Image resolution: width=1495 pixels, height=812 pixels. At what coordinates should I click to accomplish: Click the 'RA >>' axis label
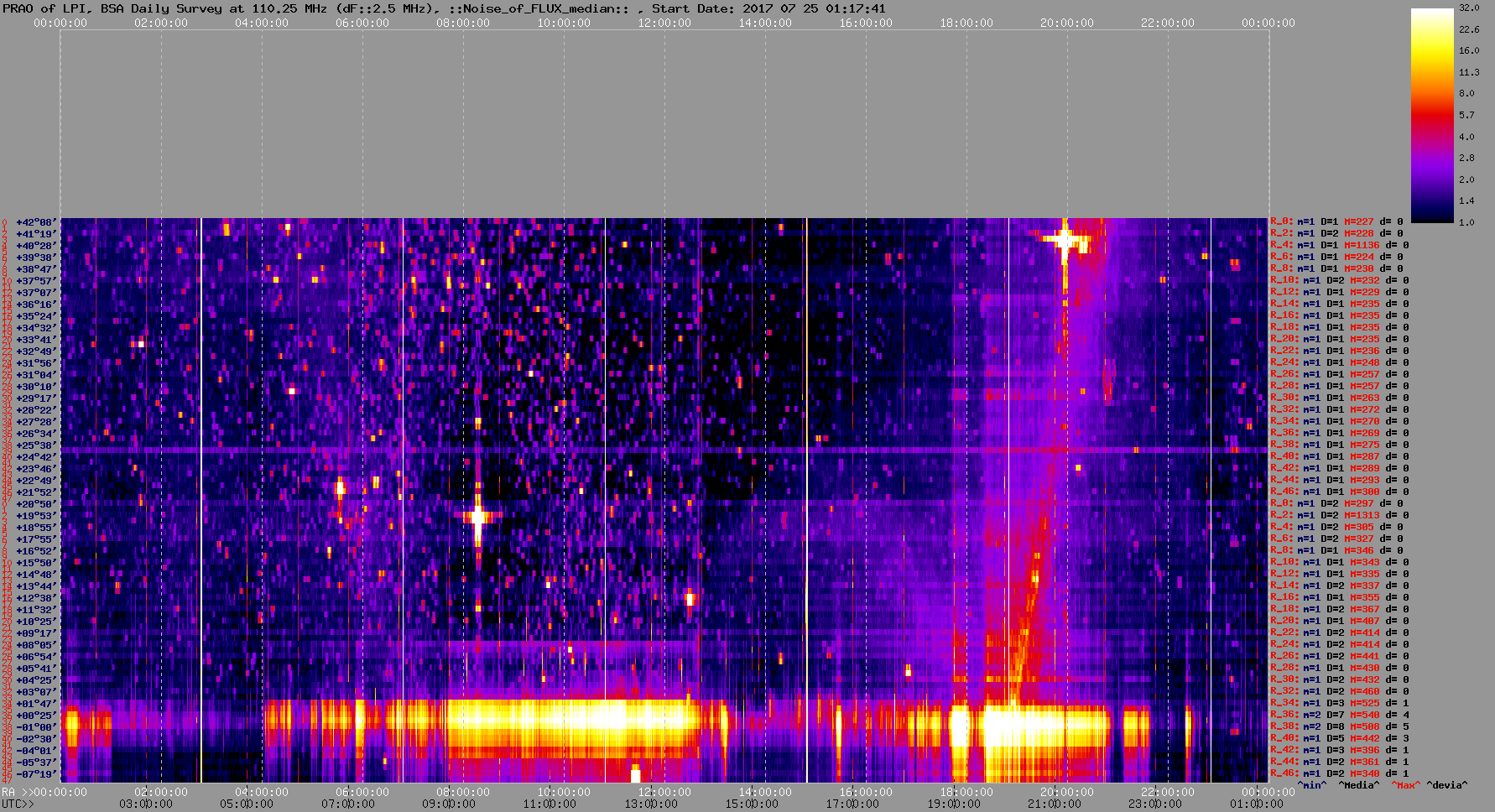16,792
